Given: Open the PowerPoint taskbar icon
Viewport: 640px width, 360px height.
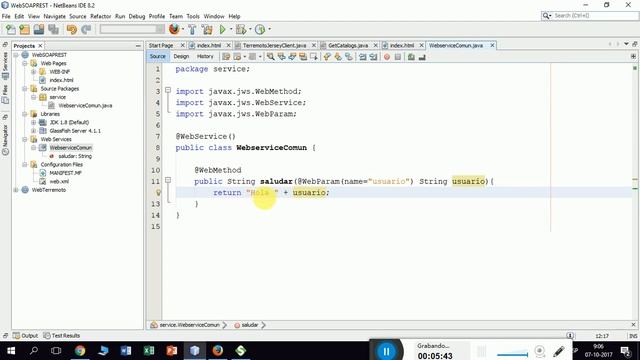Looking at the screenshot, I should coord(172,351).
